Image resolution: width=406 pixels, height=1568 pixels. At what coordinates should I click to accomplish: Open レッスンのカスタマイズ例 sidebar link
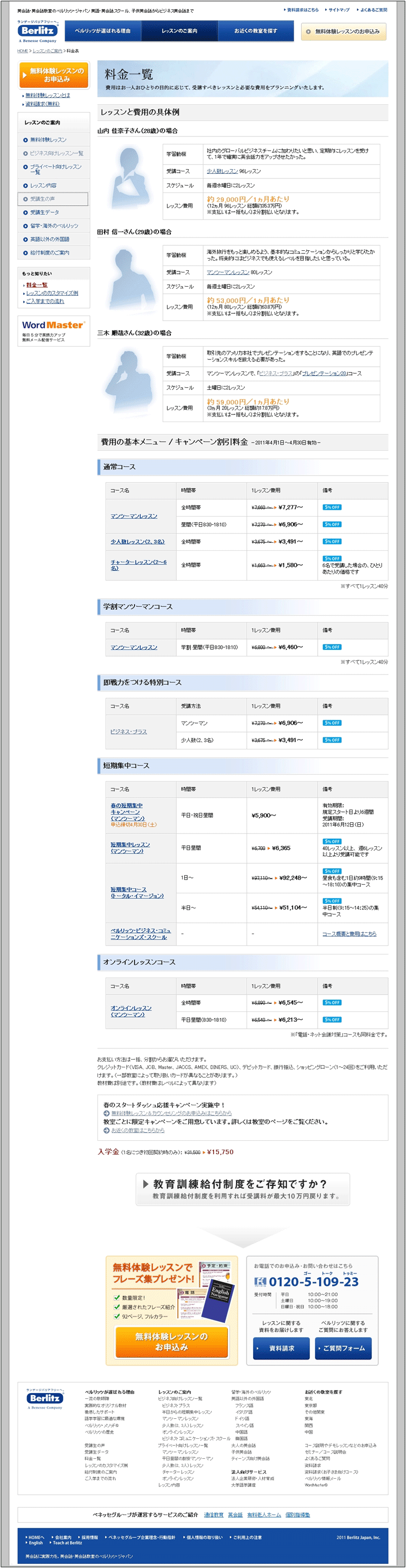[x=52, y=293]
